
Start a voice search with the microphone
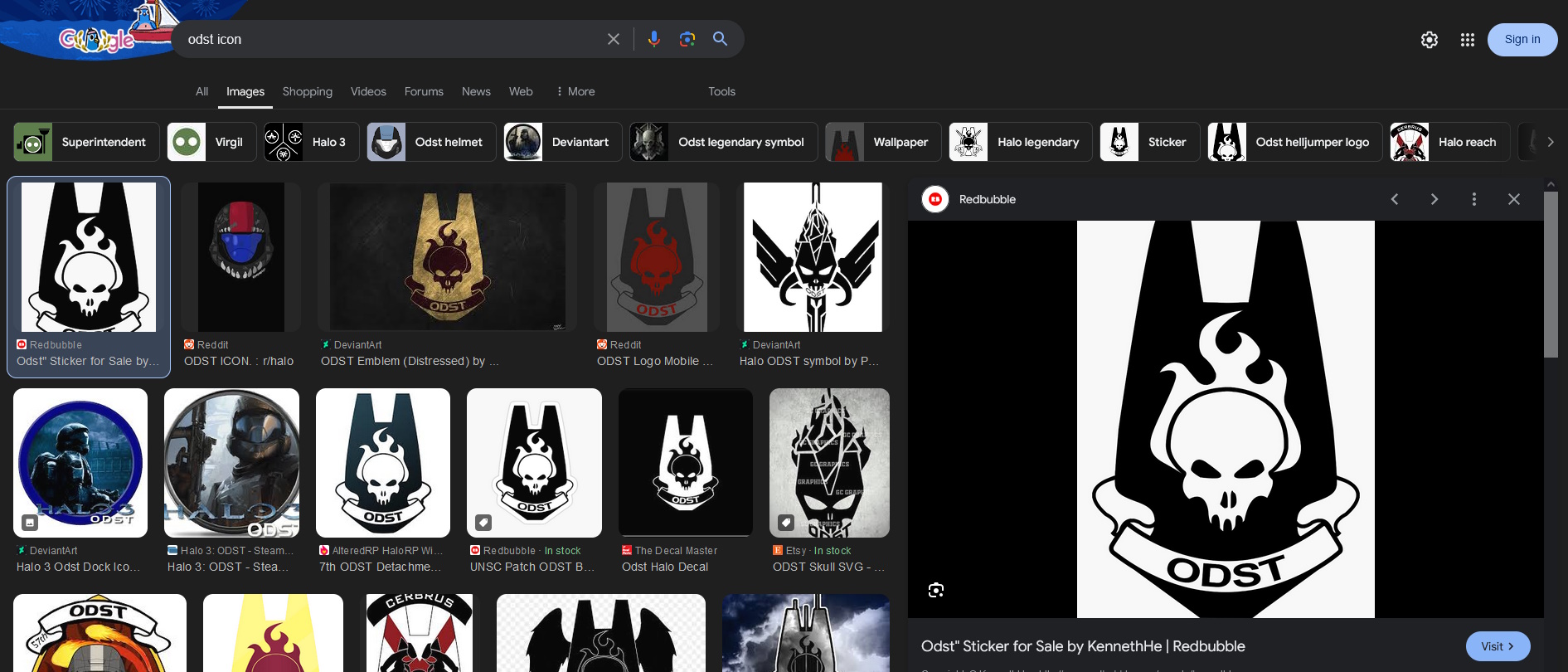654,39
